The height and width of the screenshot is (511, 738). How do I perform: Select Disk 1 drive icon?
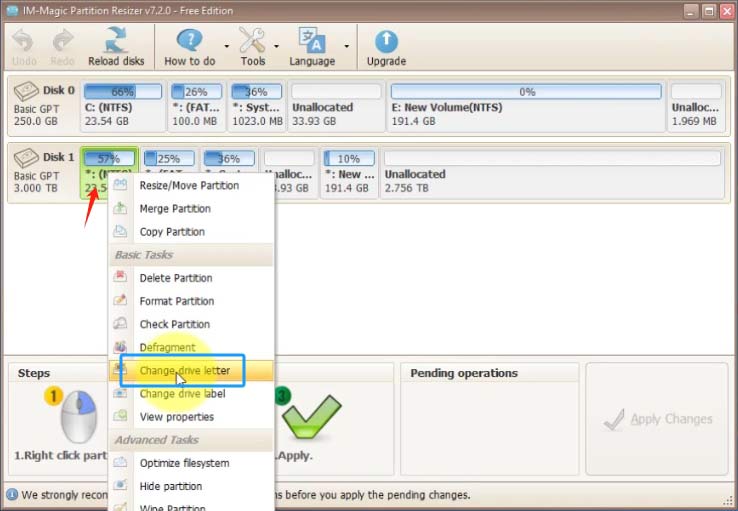coord(26,158)
